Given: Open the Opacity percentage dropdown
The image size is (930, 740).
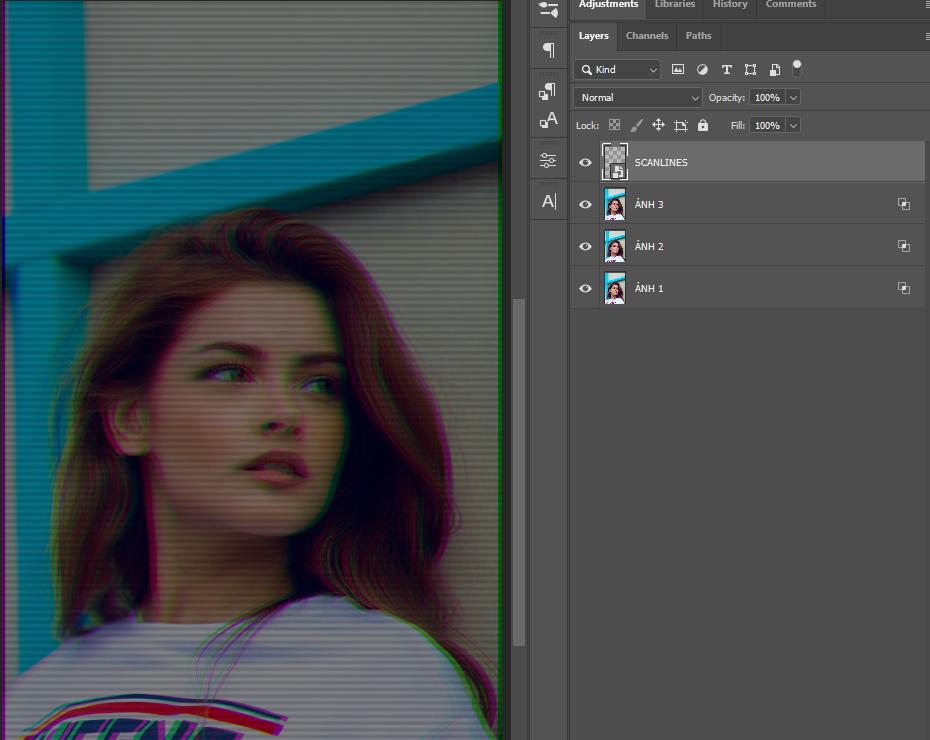Looking at the screenshot, I should (792, 97).
